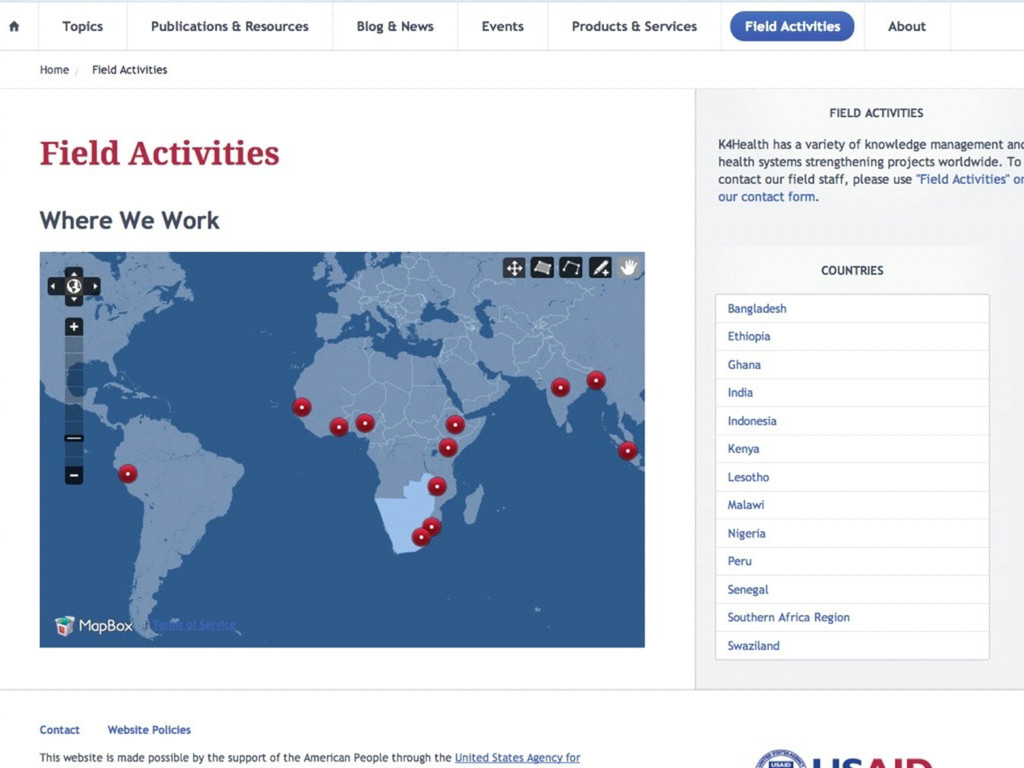Click the zoom slider handle on map
This screenshot has width=1024, height=768.
(x=74, y=438)
